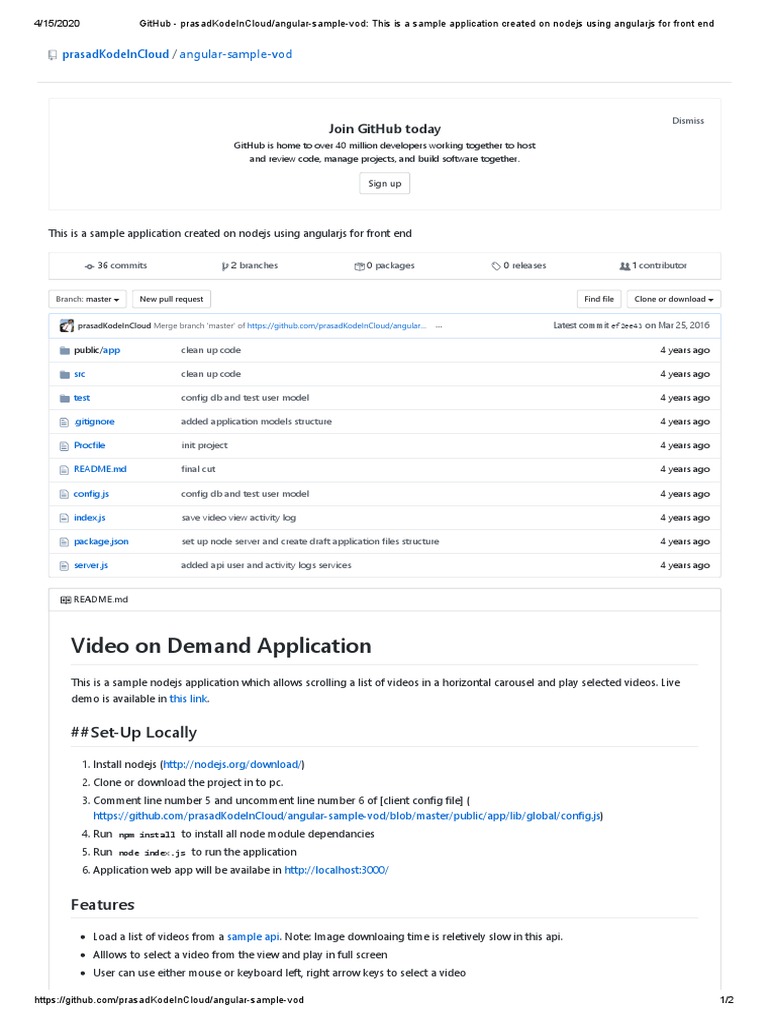Open the prasadKodeInCloud owner link
The image size is (768, 1024).
[116, 54]
